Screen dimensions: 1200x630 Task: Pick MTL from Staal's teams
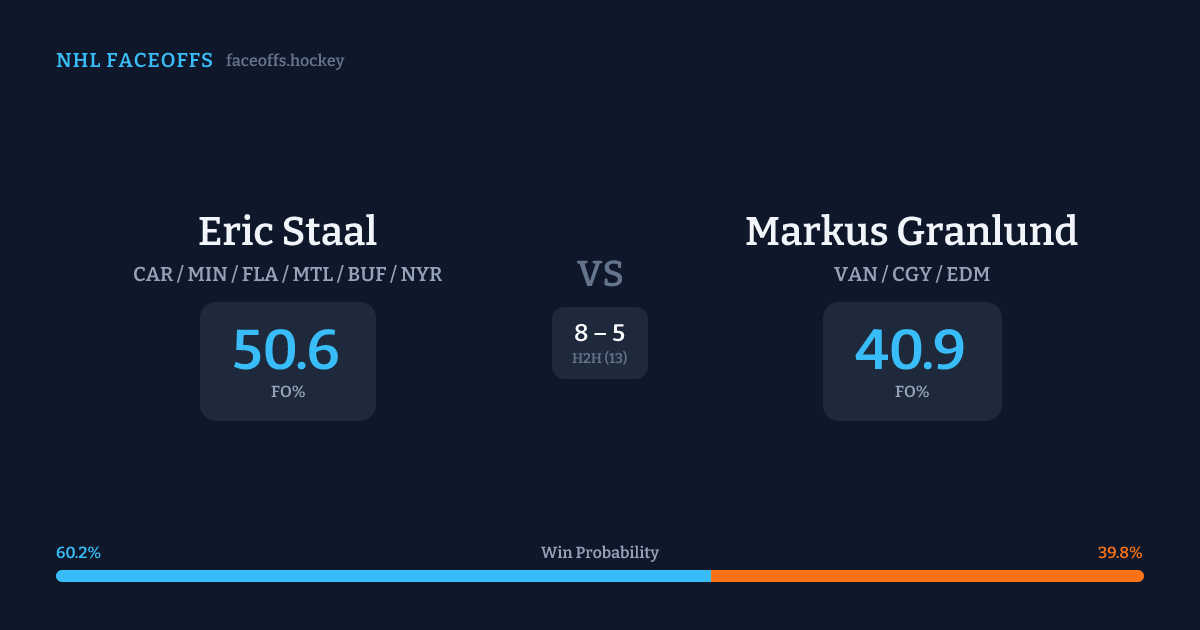(x=312, y=274)
